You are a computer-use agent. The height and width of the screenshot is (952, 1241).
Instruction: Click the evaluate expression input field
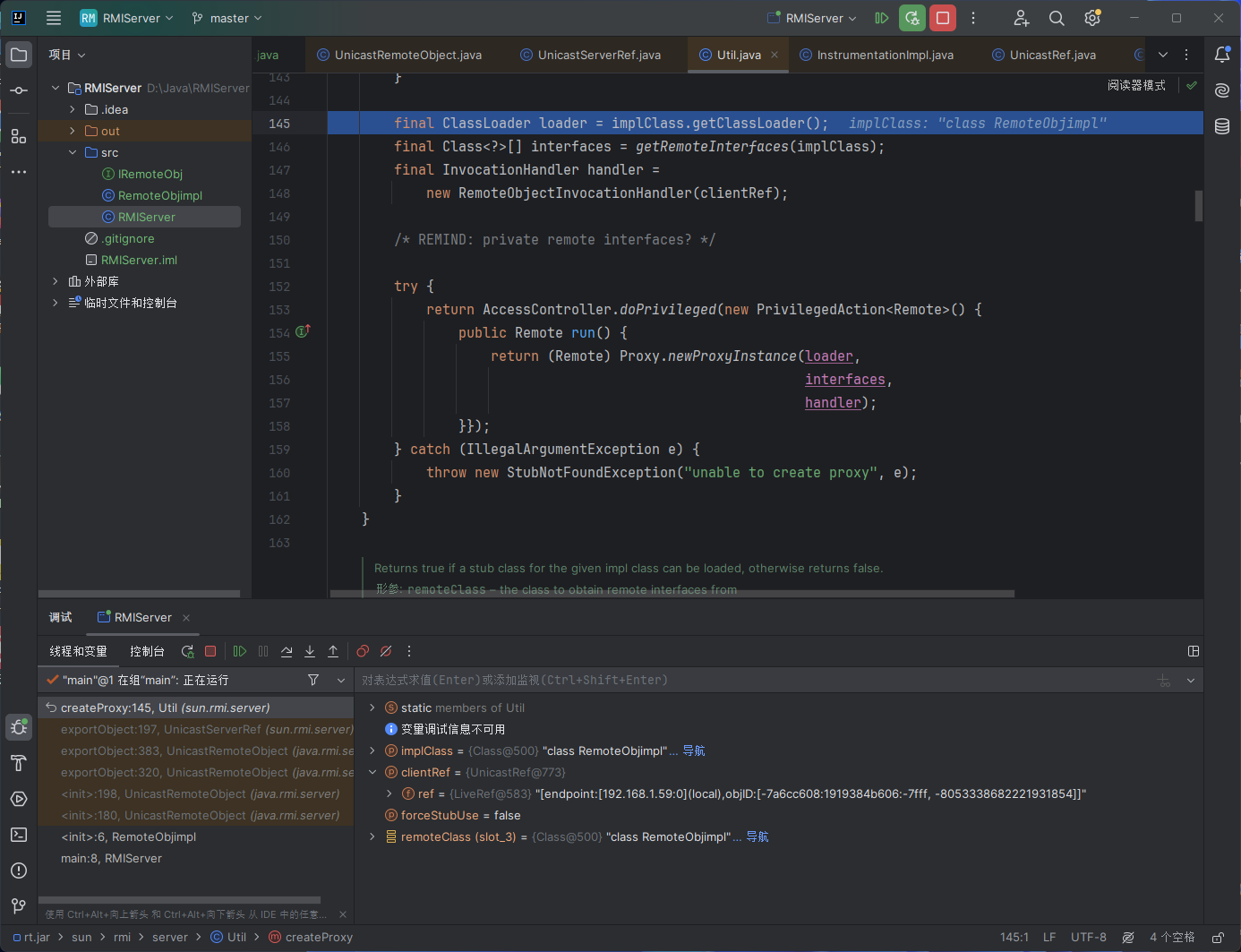pos(752,680)
